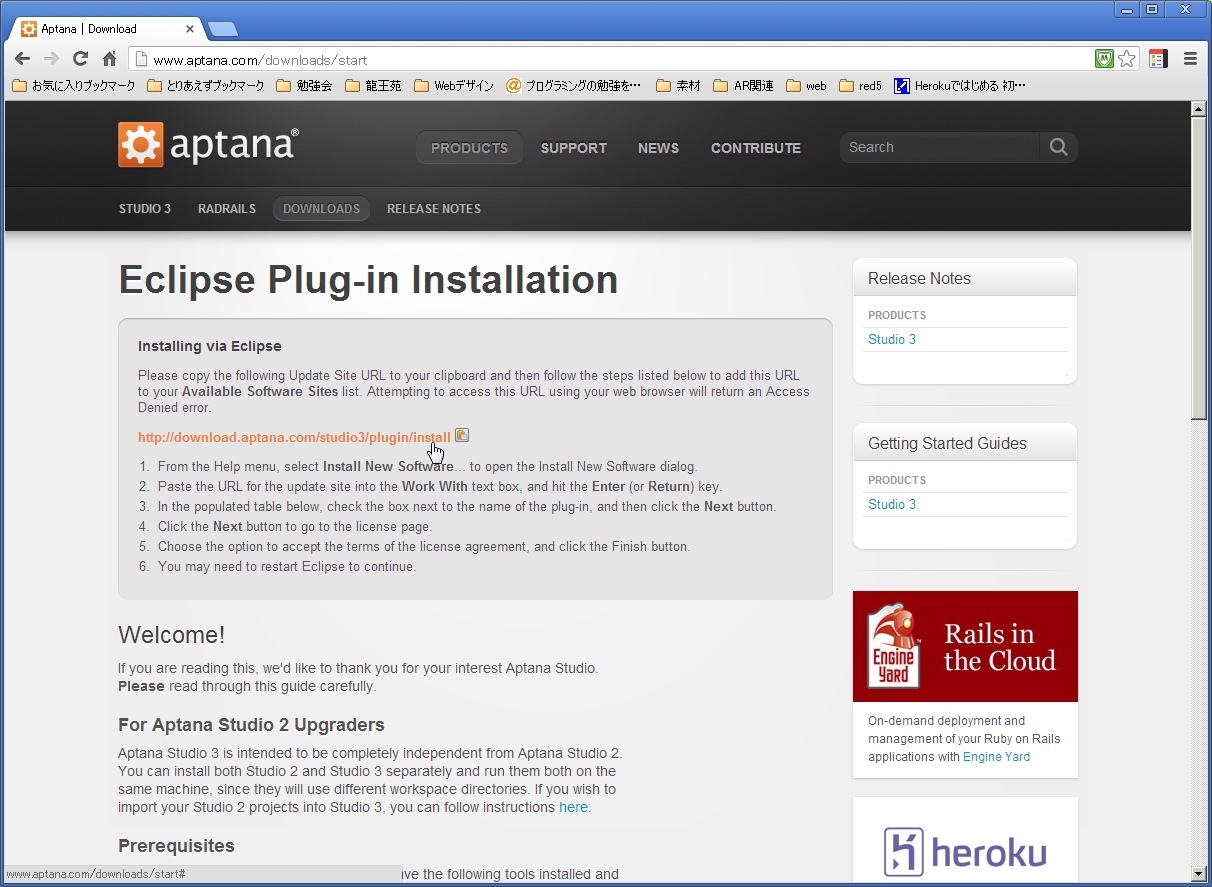The width and height of the screenshot is (1212, 887).
Task: Open the browser home page
Action: point(109,59)
